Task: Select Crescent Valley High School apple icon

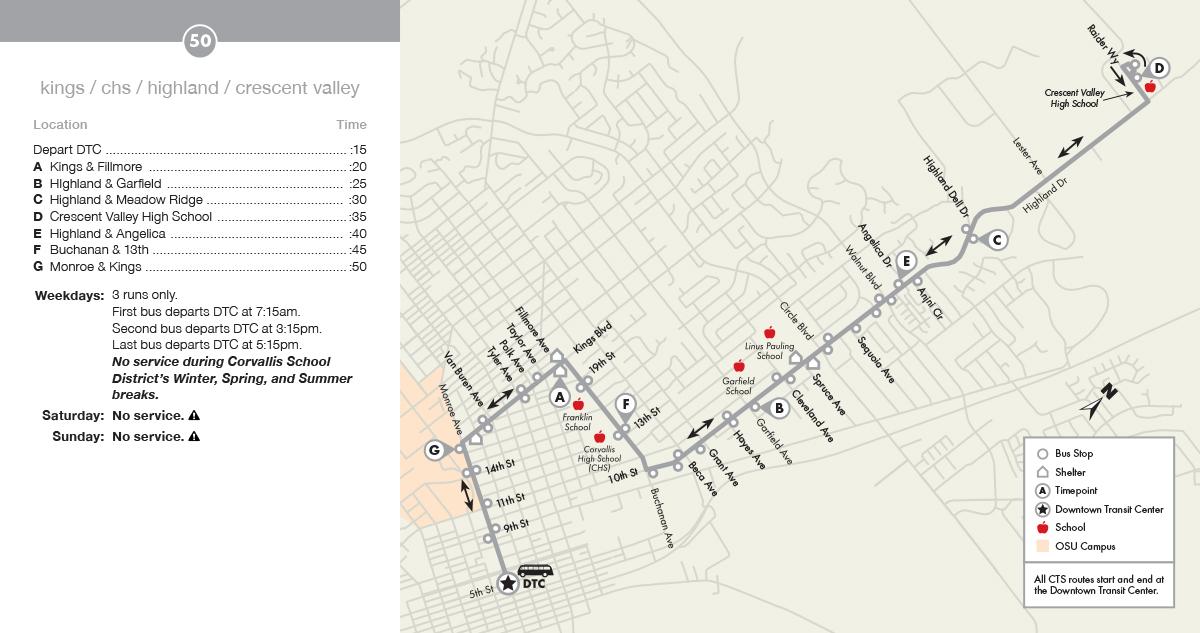Action: coord(1150,87)
